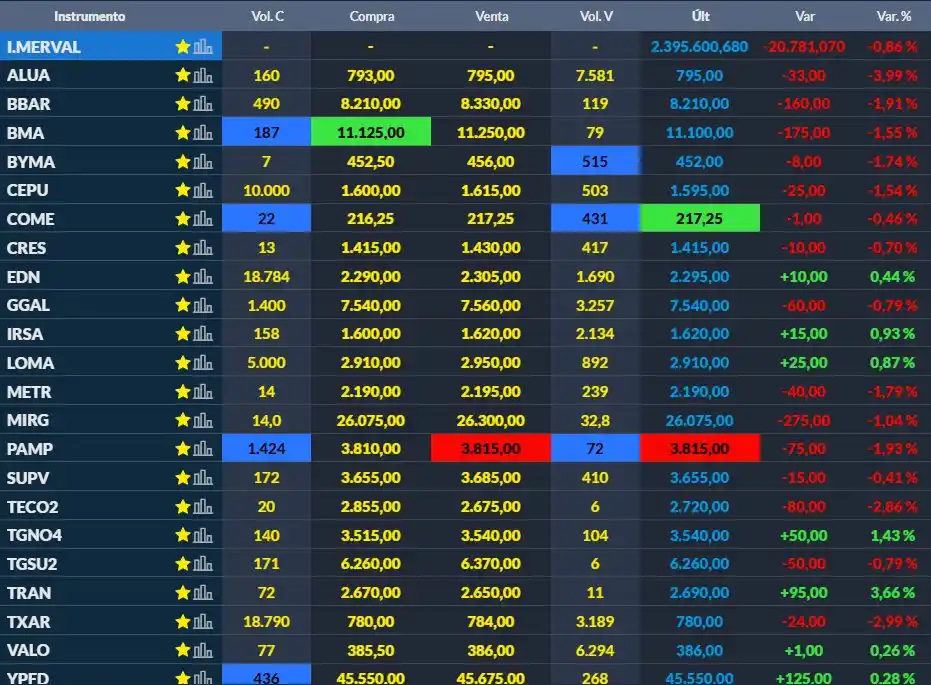The height and width of the screenshot is (685, 931).
Task: Toggle favorite star for EDN
Action: 183,277
